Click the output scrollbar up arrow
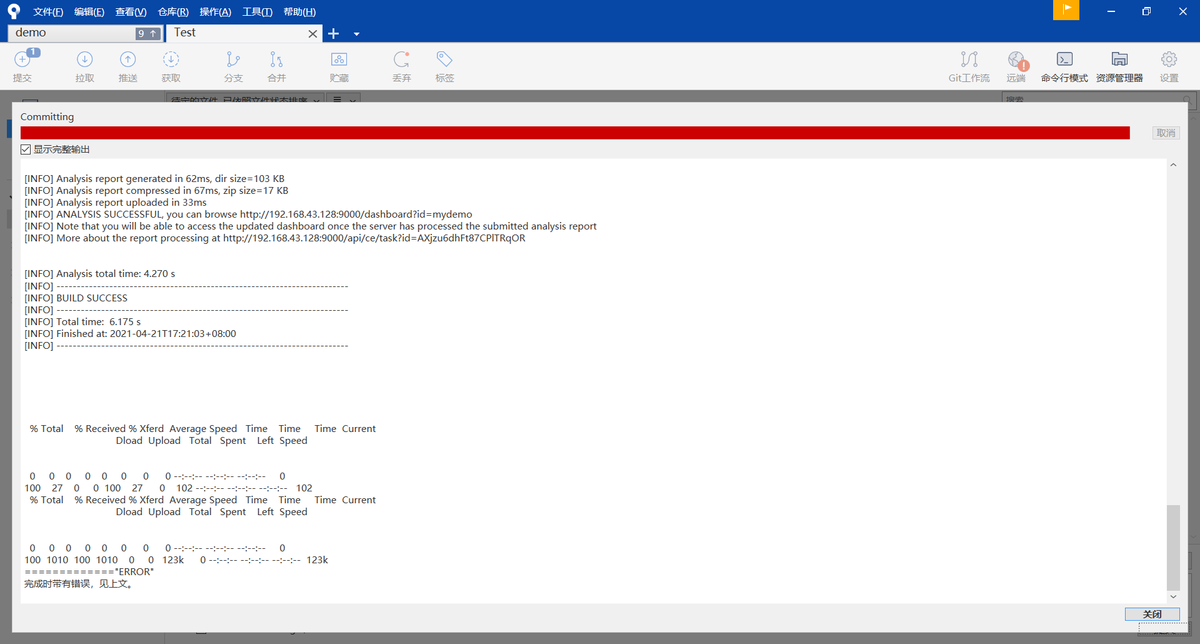This screenshot has width=1200, height=644. 1173,165
